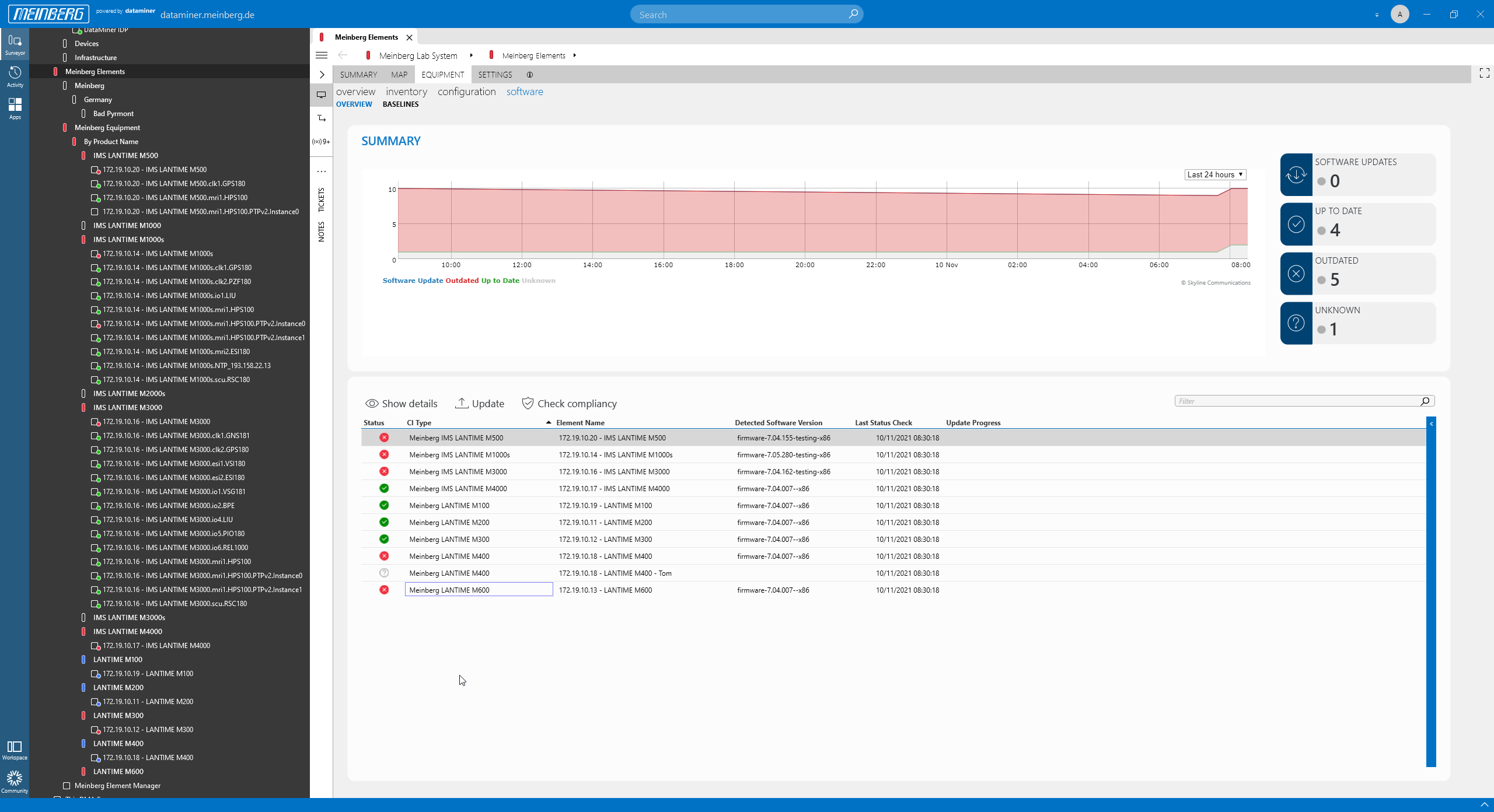Toggle the Up to Date legend entry

point(500,281)
